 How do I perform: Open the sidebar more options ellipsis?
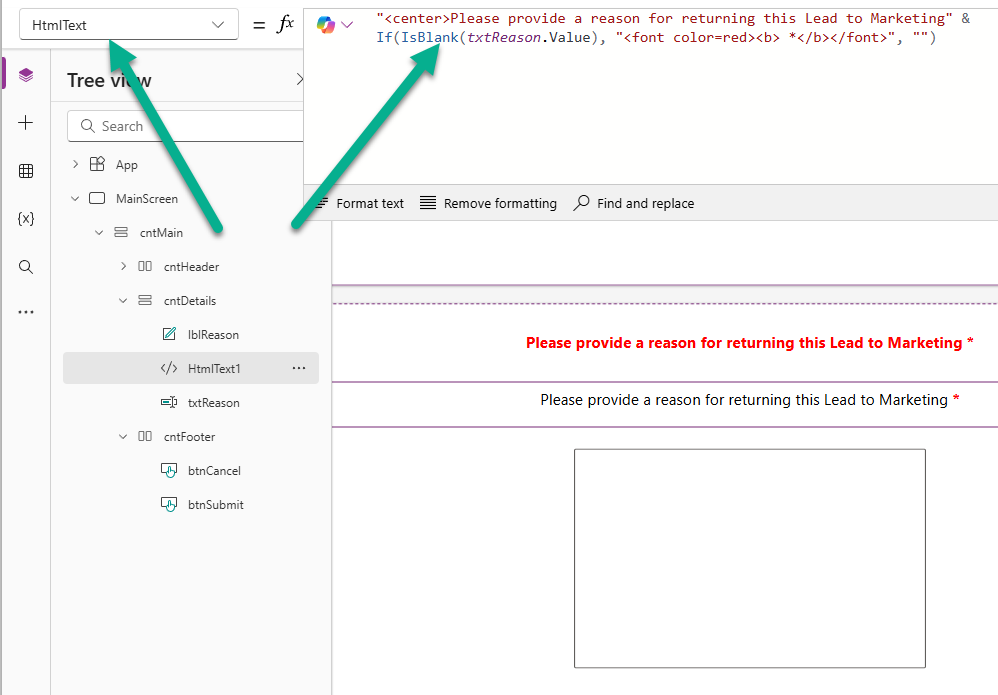[x=26, y=312]
